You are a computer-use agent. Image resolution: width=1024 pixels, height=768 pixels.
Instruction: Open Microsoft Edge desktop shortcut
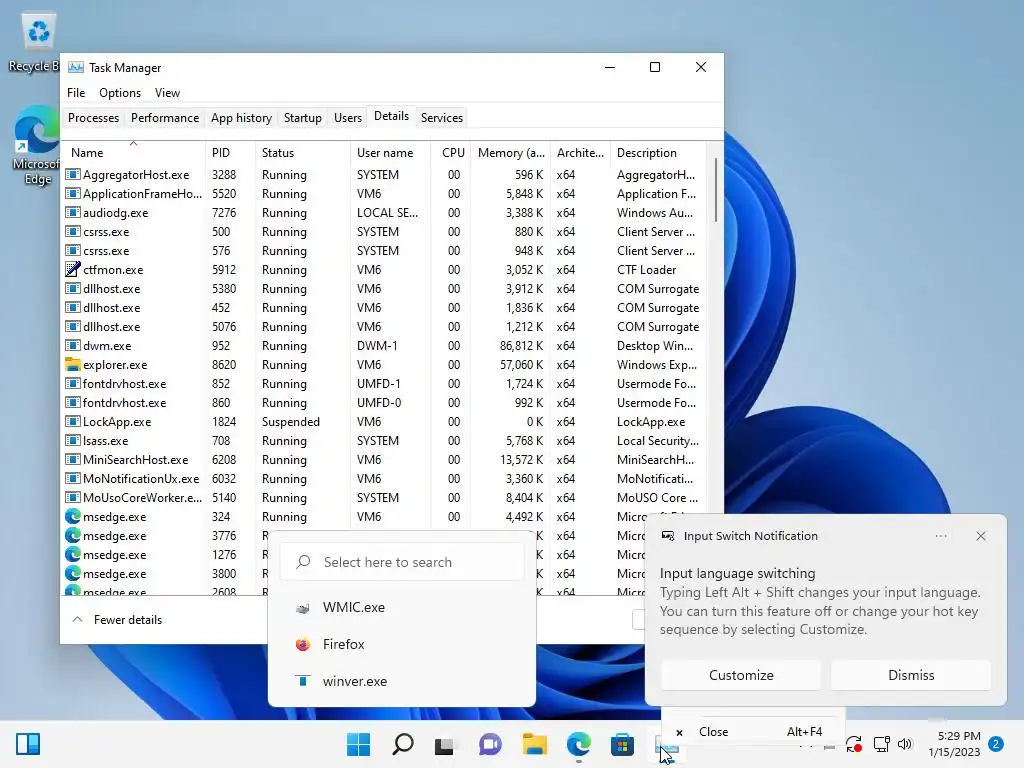tap(36, 146)
